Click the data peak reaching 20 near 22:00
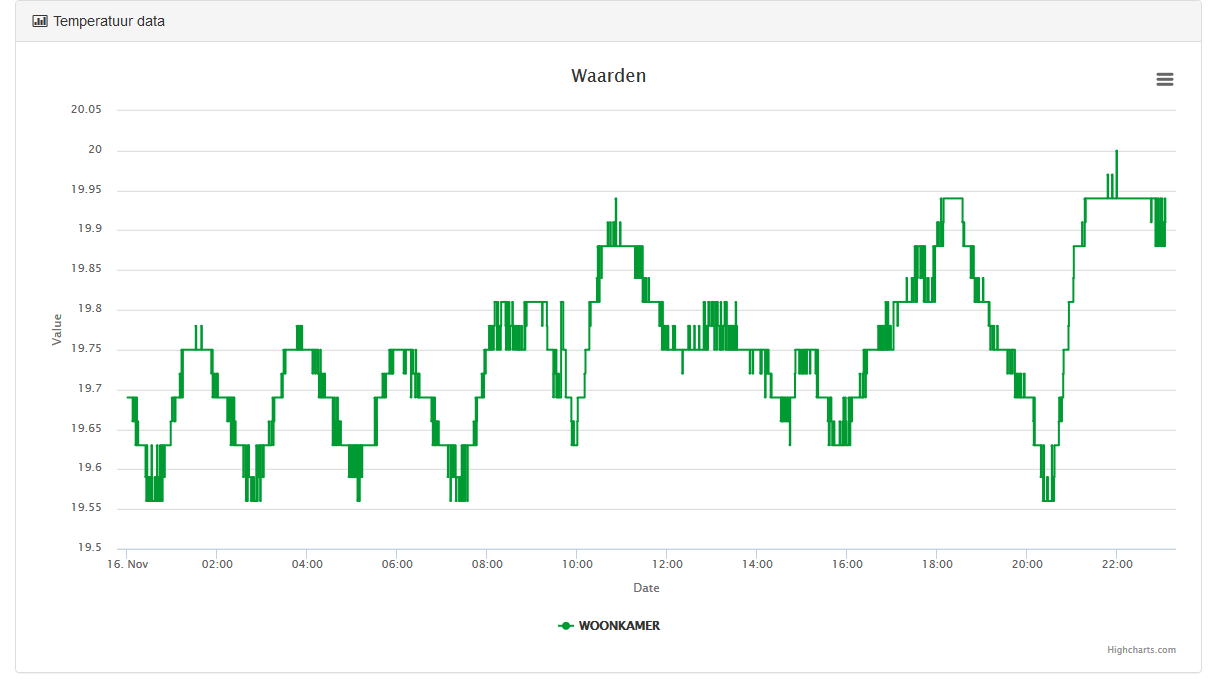Screen dimensions: 1216x693 coord(1116,151)
